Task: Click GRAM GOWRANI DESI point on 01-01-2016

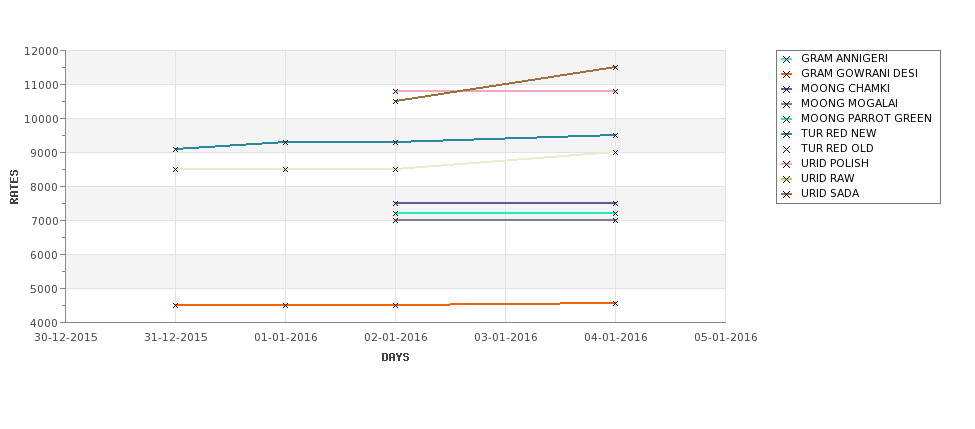Action: pyautogui.click(x=285, y=305)
